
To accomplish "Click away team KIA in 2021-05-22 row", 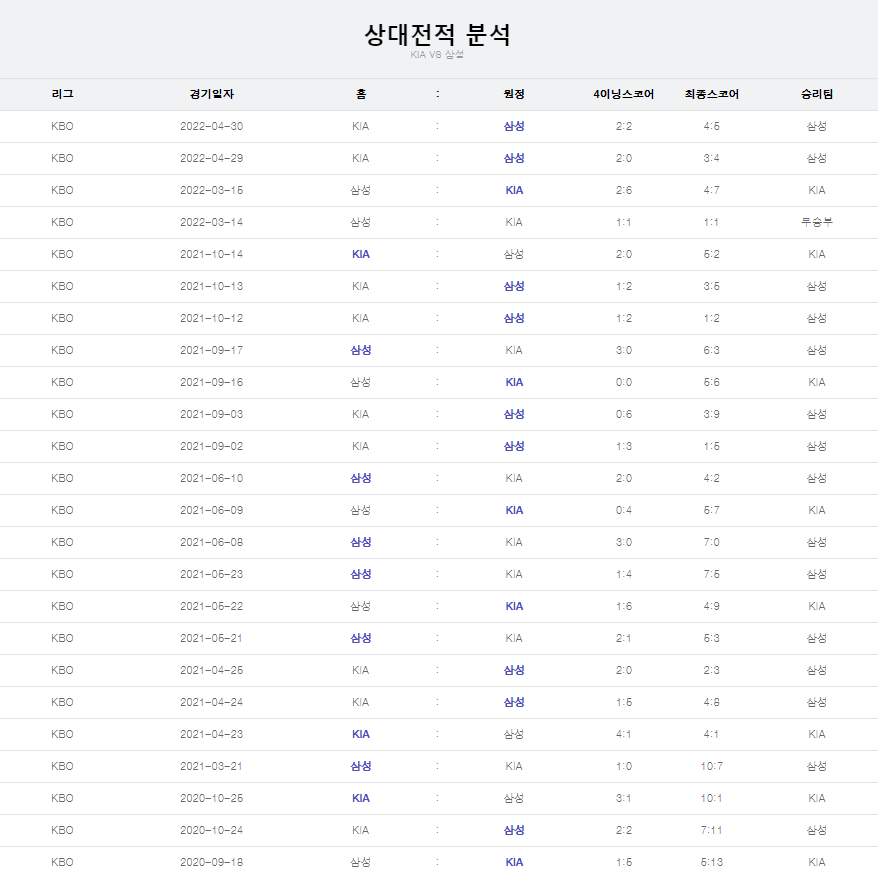I will click(514, 606).
